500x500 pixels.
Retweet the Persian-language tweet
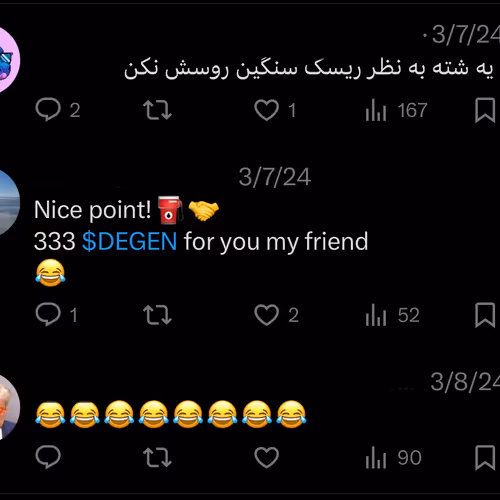[157, 110]
